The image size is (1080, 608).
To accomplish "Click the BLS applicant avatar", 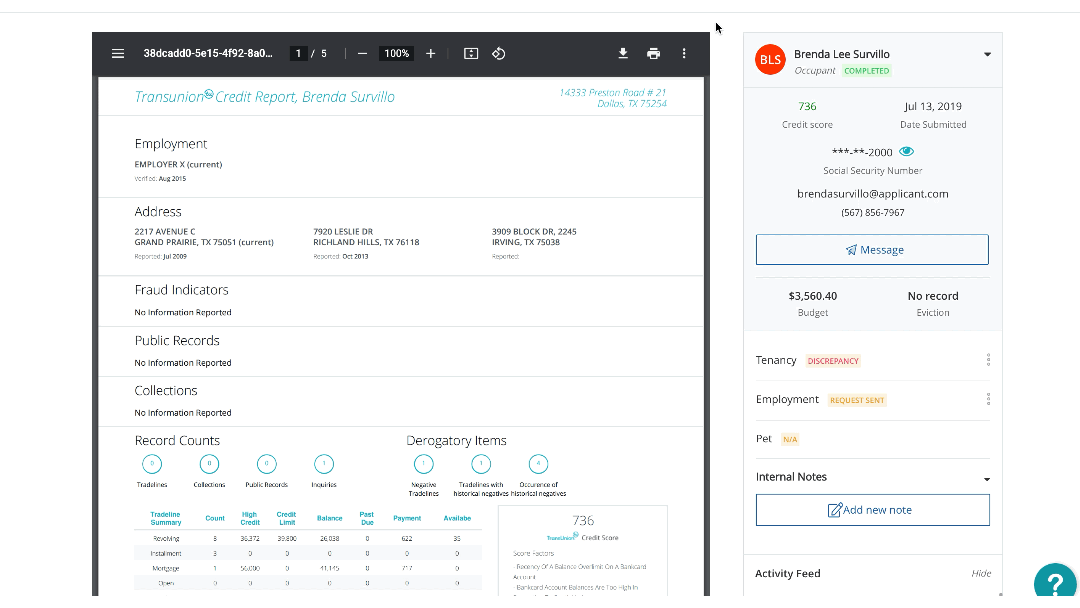I will click(x=770, y=60).
